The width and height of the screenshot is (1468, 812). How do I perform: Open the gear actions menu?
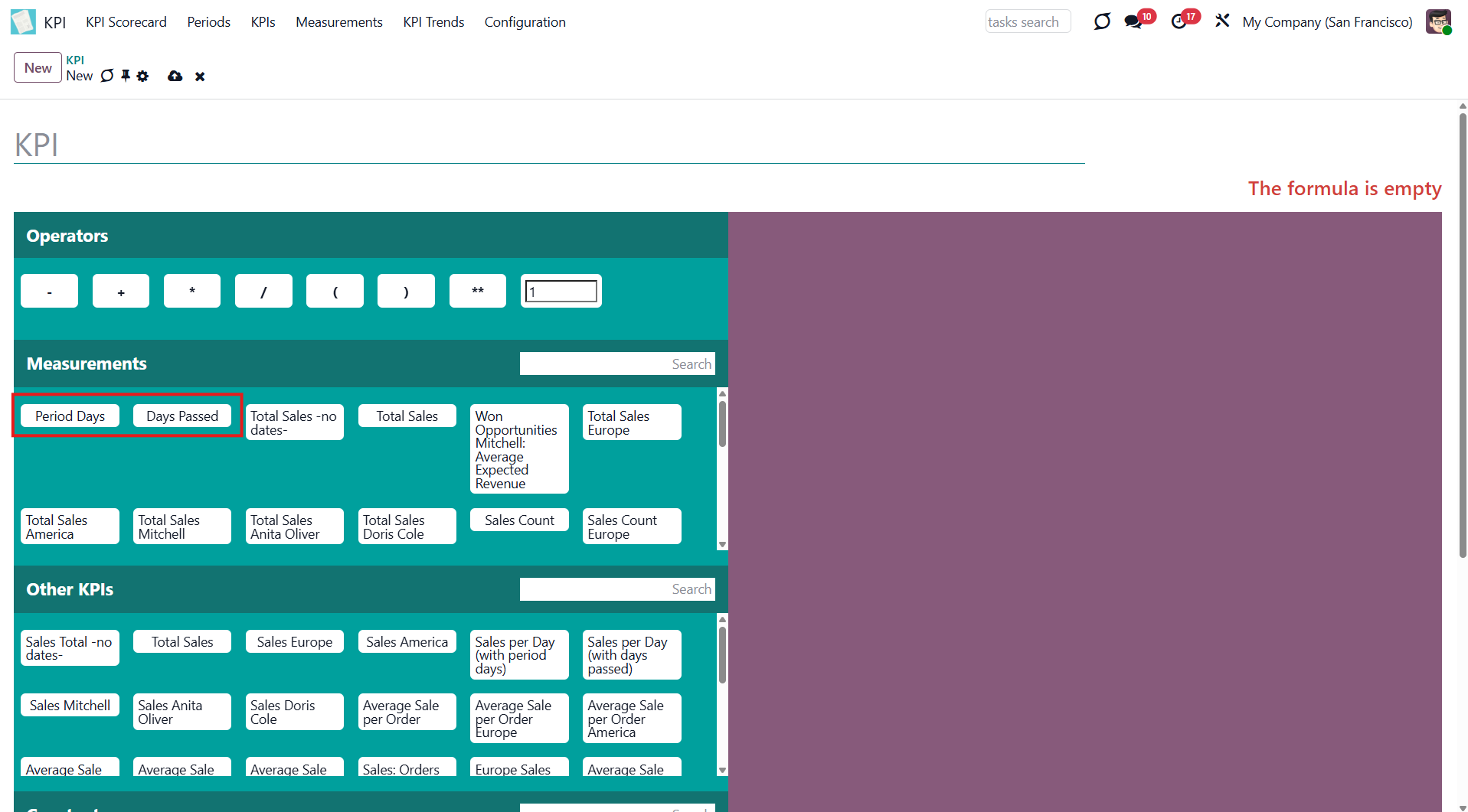point(142,76)
